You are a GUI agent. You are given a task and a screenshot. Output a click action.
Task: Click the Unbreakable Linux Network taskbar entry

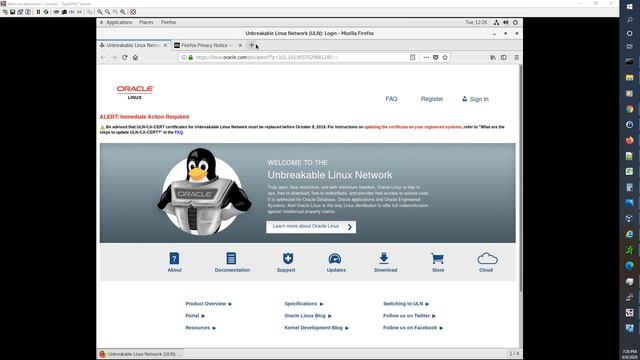pos(141,354)
